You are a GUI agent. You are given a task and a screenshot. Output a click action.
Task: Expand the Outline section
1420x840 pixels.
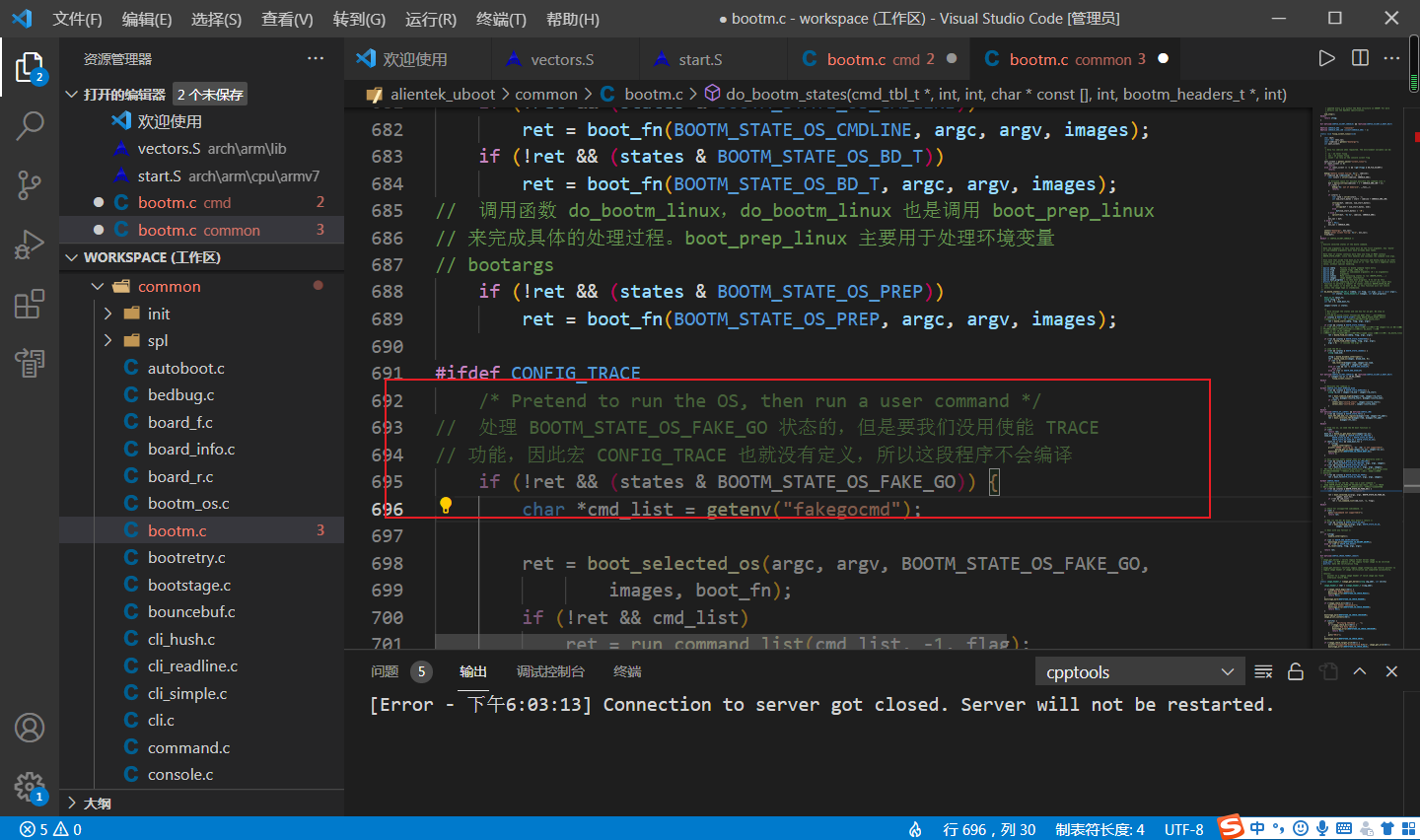(71, 803)
